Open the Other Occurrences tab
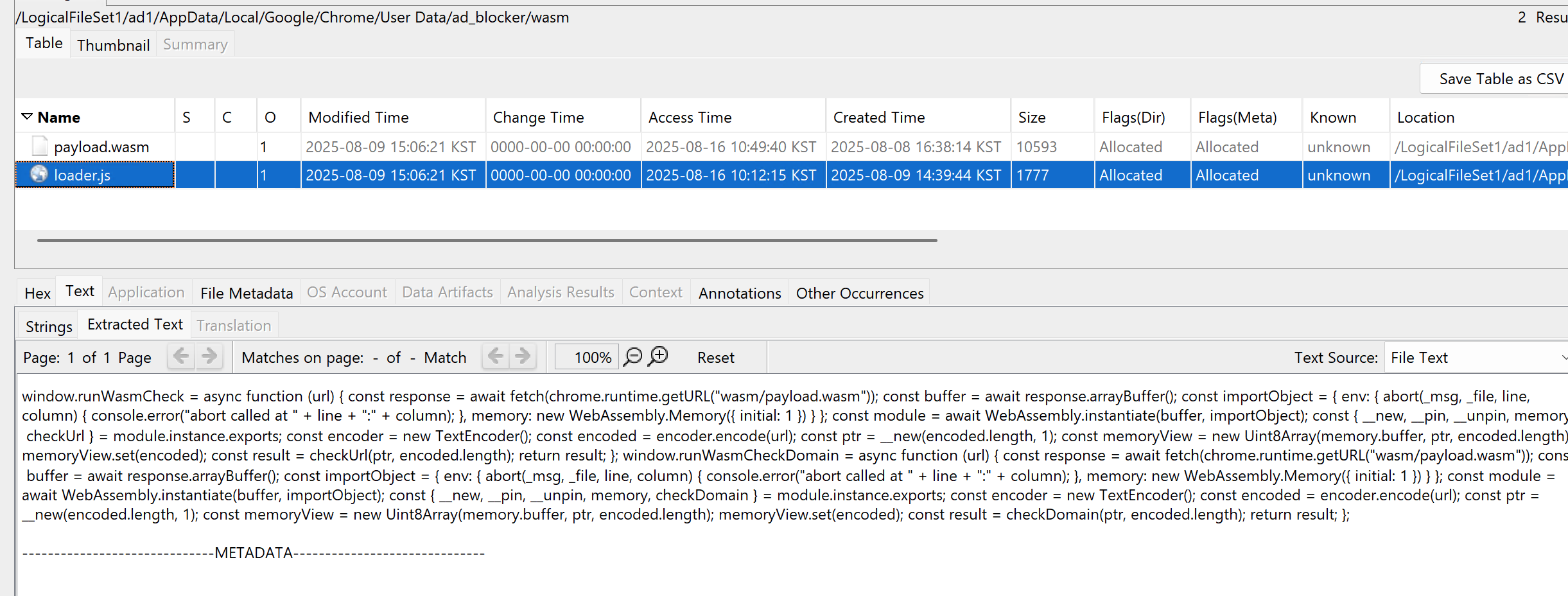Image resolution: width=1568 pixels, height=596 pixels. click(860, 294)
